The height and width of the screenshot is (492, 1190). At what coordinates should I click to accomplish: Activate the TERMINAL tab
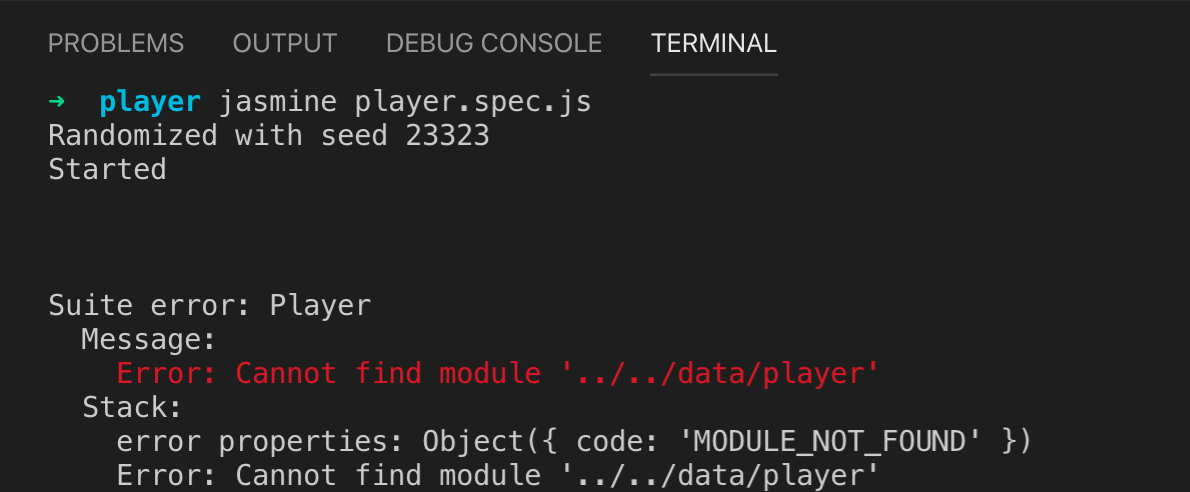(713, 43)
